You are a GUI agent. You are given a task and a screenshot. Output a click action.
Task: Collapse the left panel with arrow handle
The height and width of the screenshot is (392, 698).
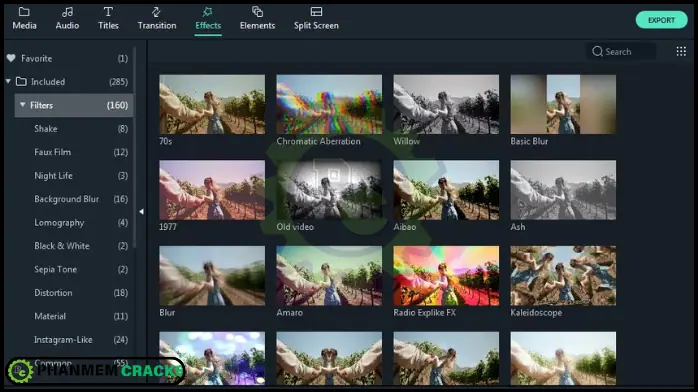pos(141,211)
